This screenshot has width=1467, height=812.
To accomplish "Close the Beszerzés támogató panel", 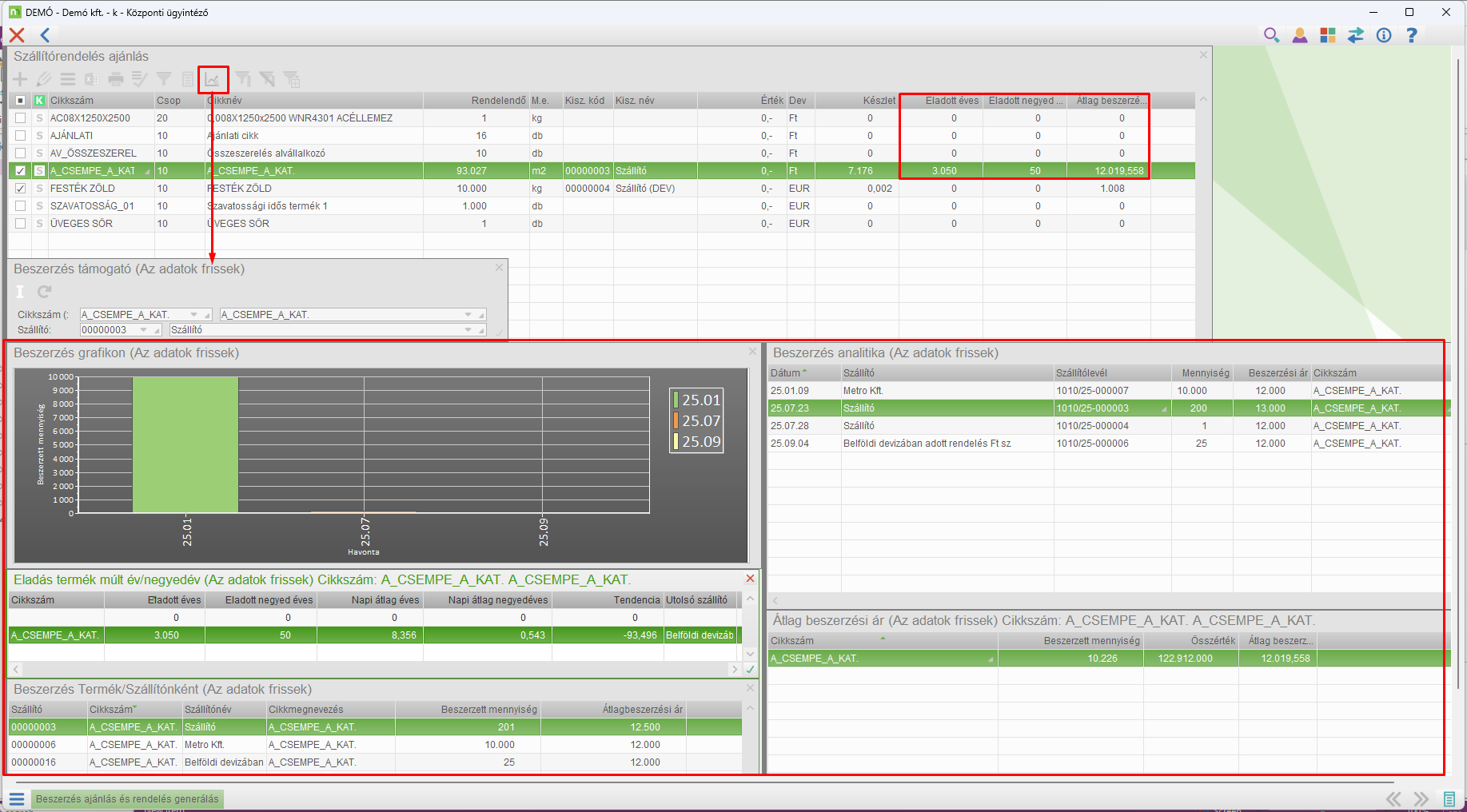I will (x=500, y=268).
